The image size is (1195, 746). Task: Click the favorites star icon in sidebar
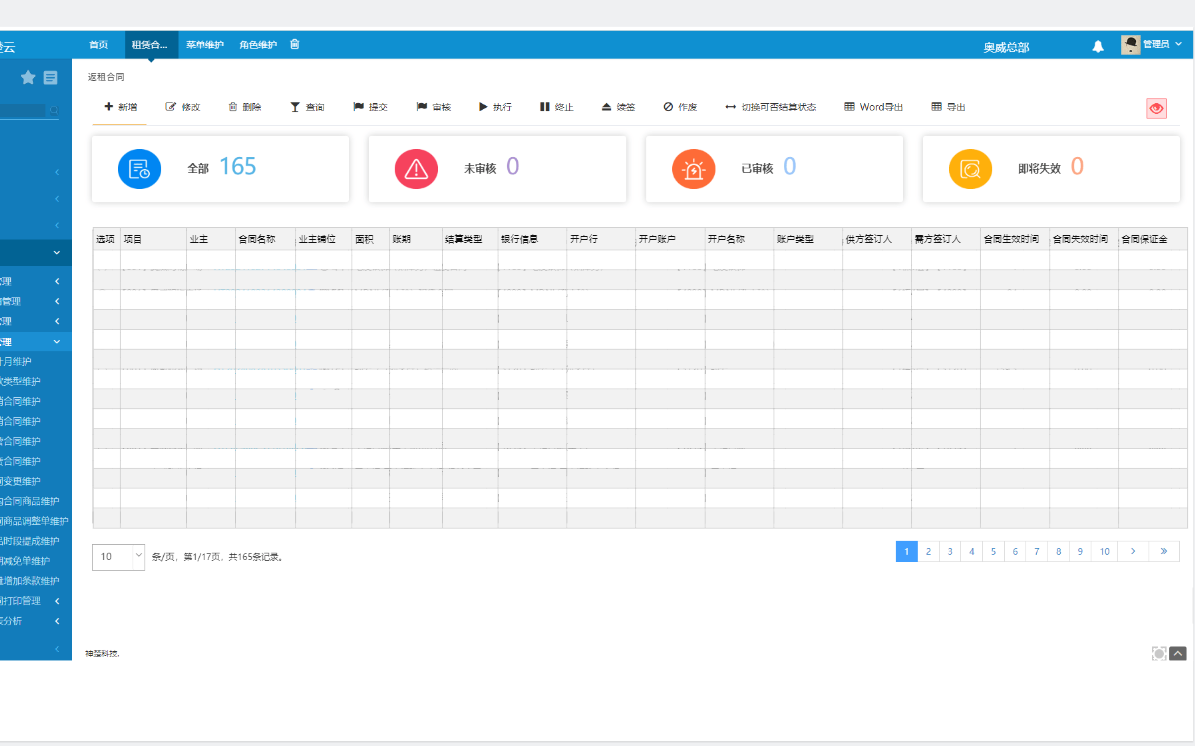[x=28, y=77]
